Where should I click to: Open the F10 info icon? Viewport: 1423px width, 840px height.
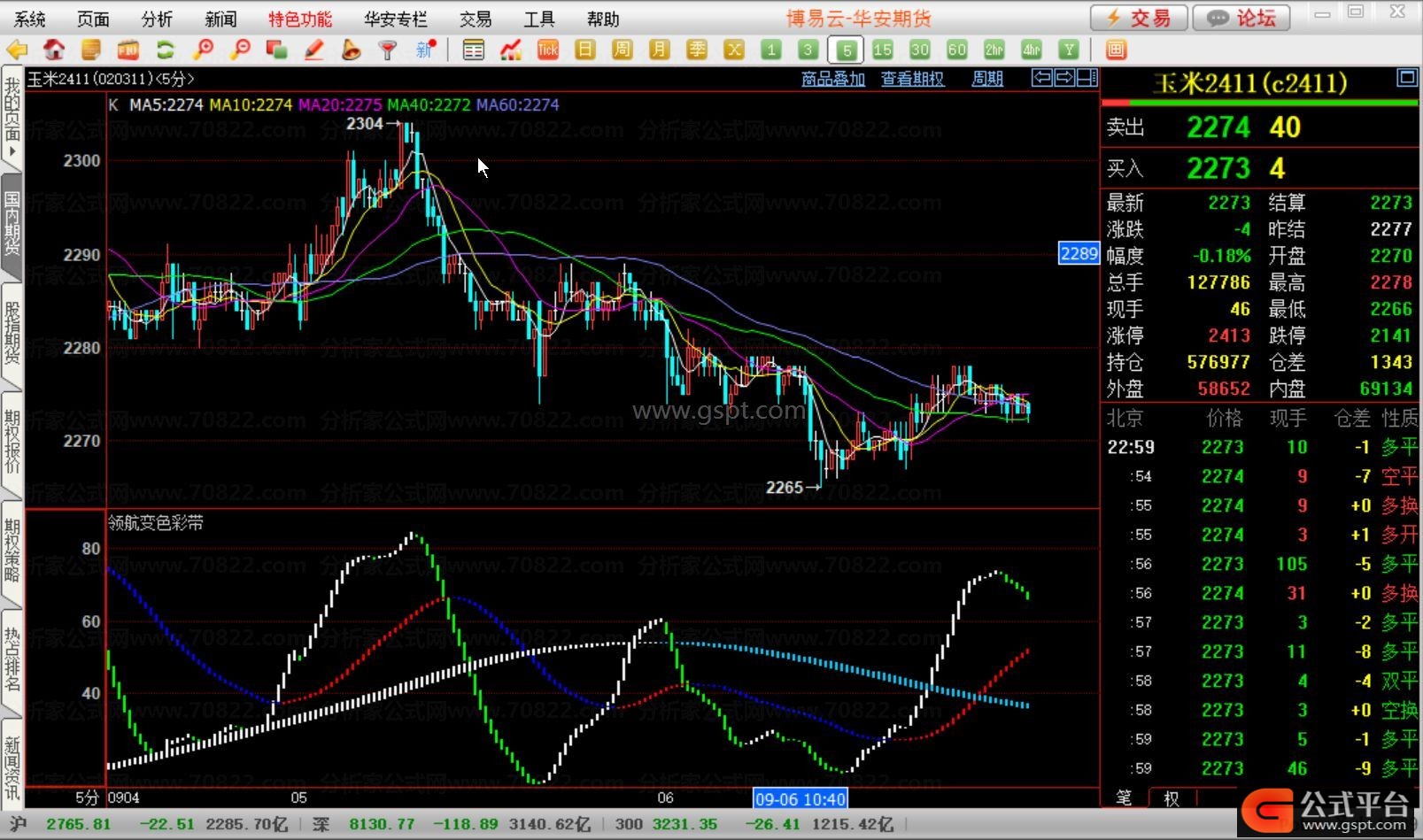click(128, 50)
